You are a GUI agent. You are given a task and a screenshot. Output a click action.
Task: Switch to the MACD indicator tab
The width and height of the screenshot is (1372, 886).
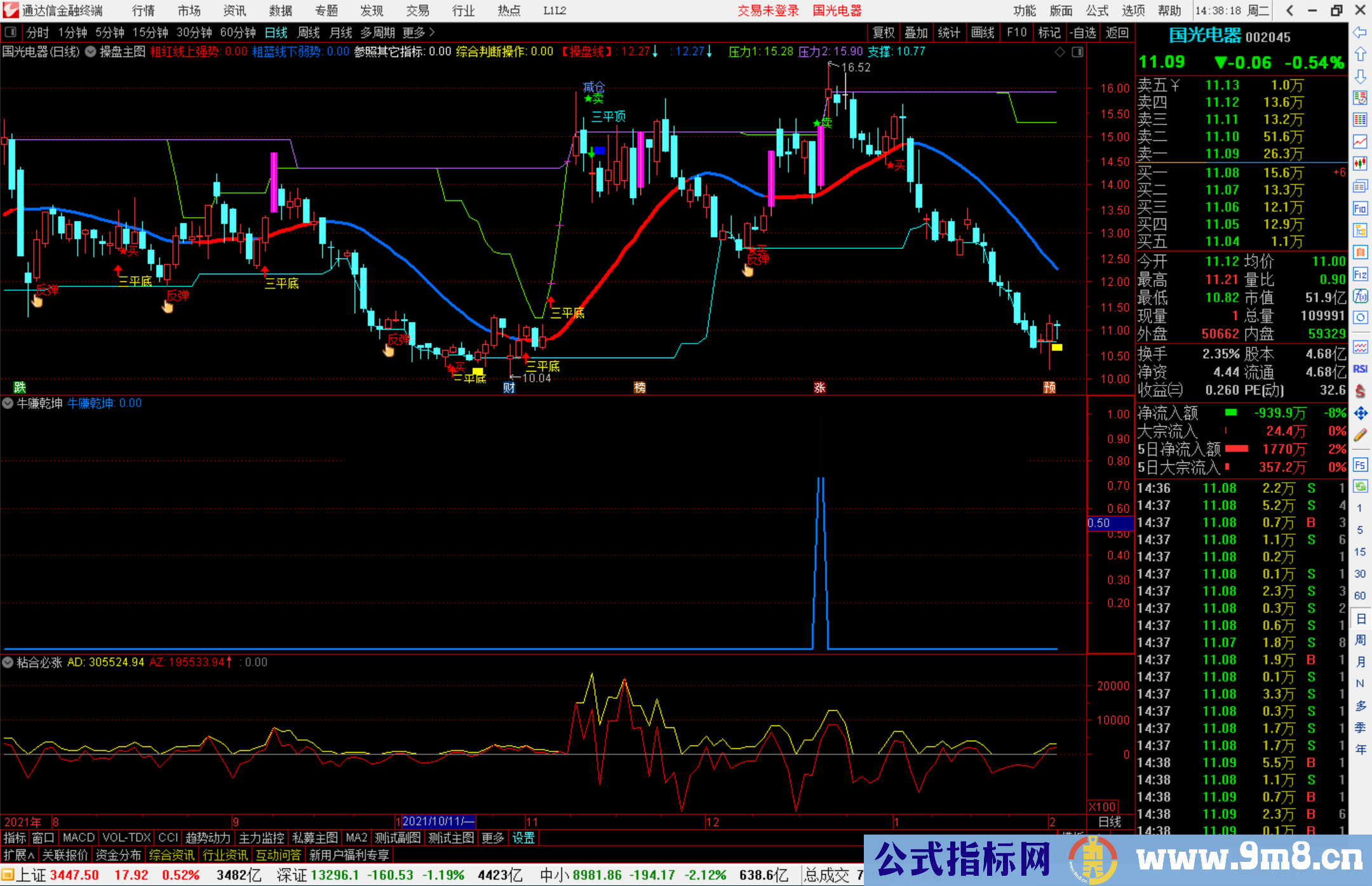[78, 838]
